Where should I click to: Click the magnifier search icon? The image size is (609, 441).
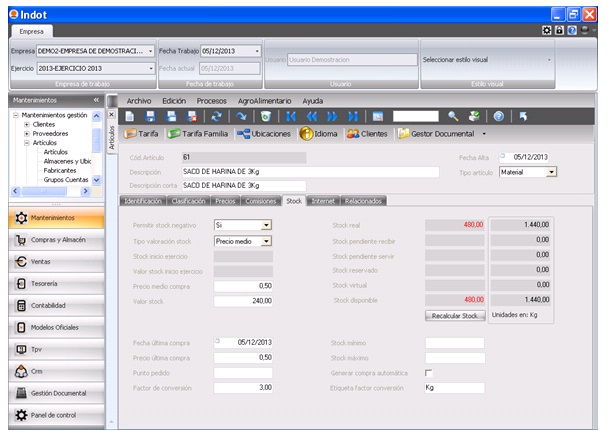[453, 117]
